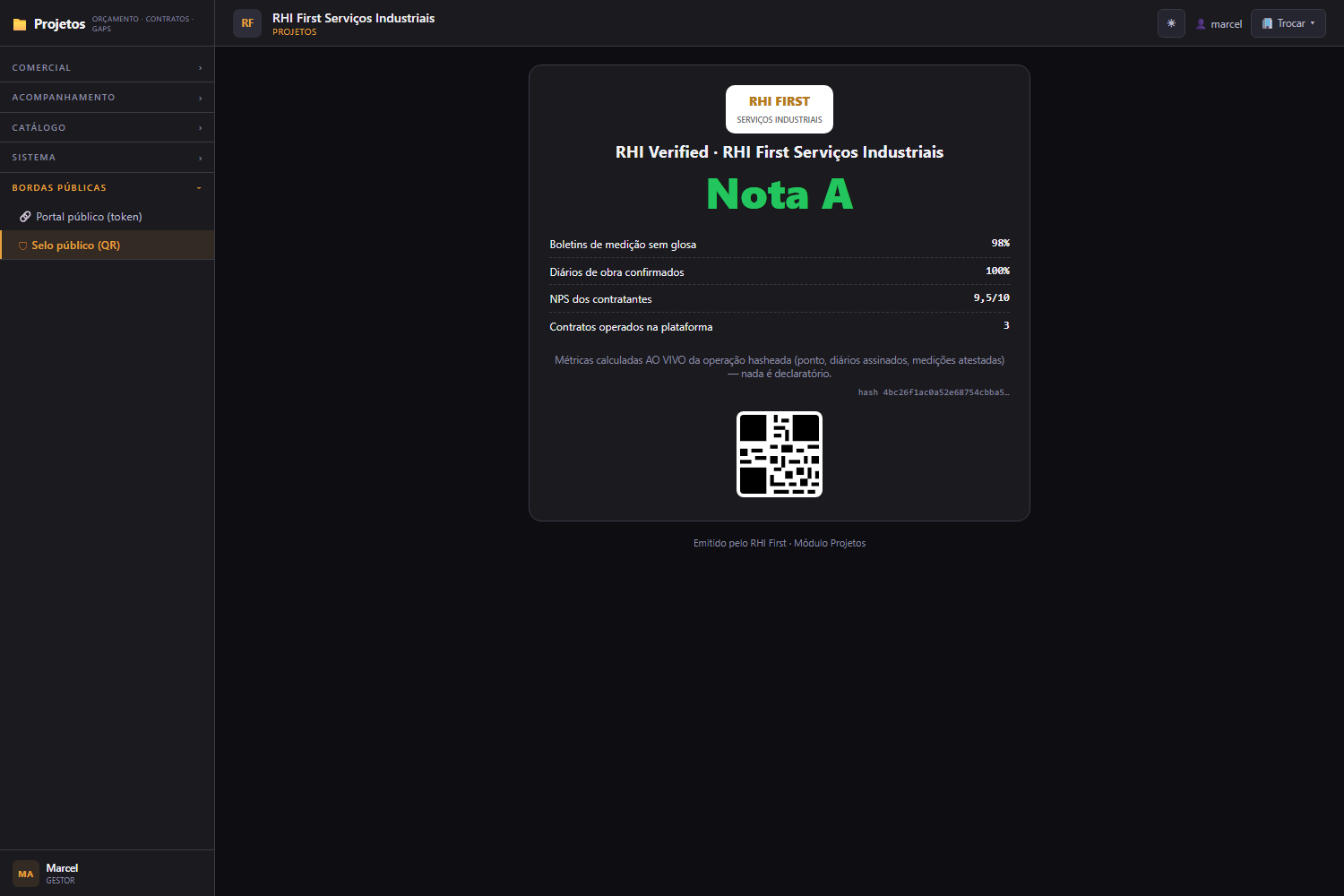This screenshot has height=896, width=1344.
Task: Click 'Contratos operados na plataforma' label
Action: tap(631, 327)
